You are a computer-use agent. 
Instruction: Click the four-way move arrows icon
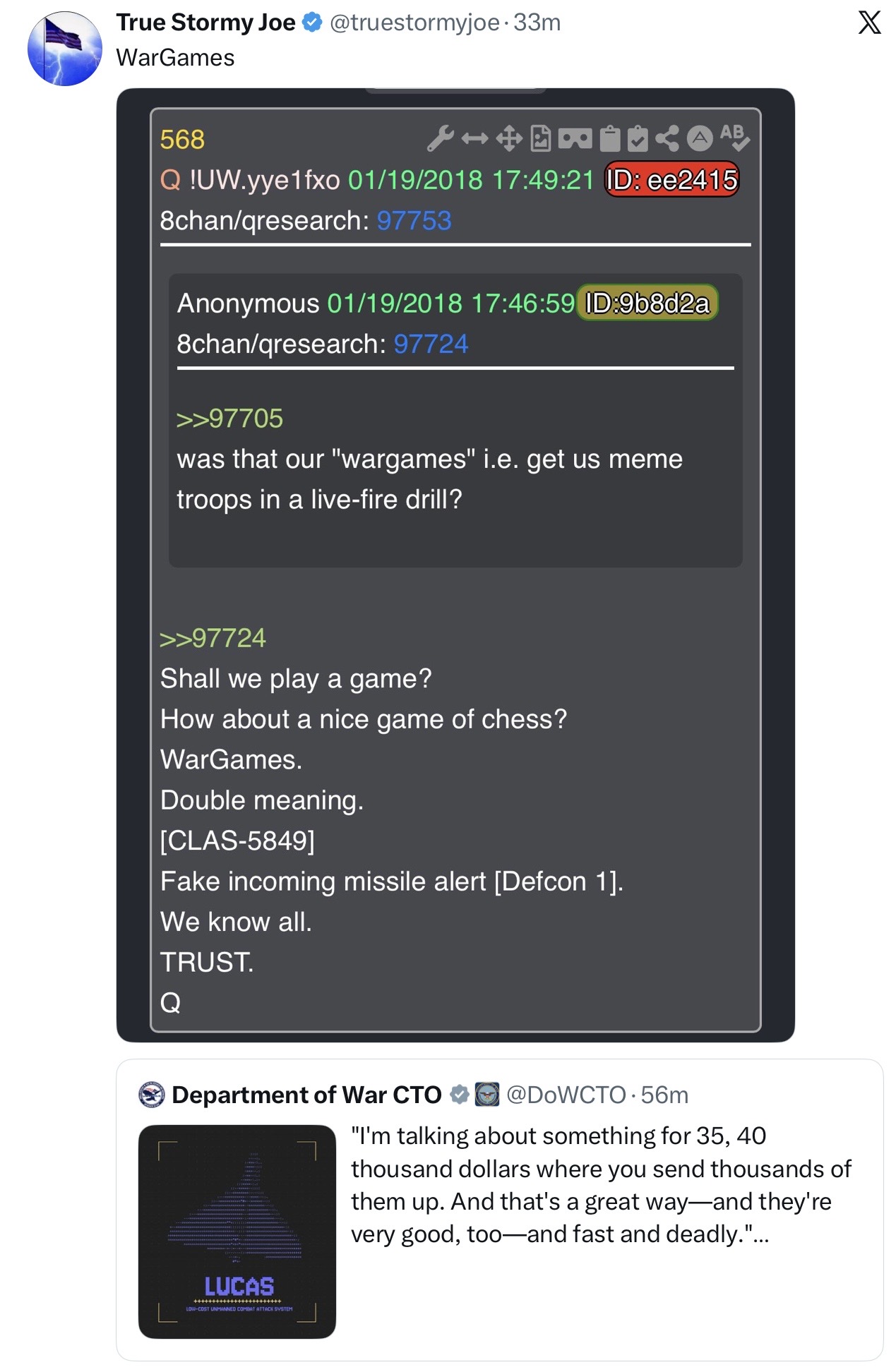tap(508, 139)
